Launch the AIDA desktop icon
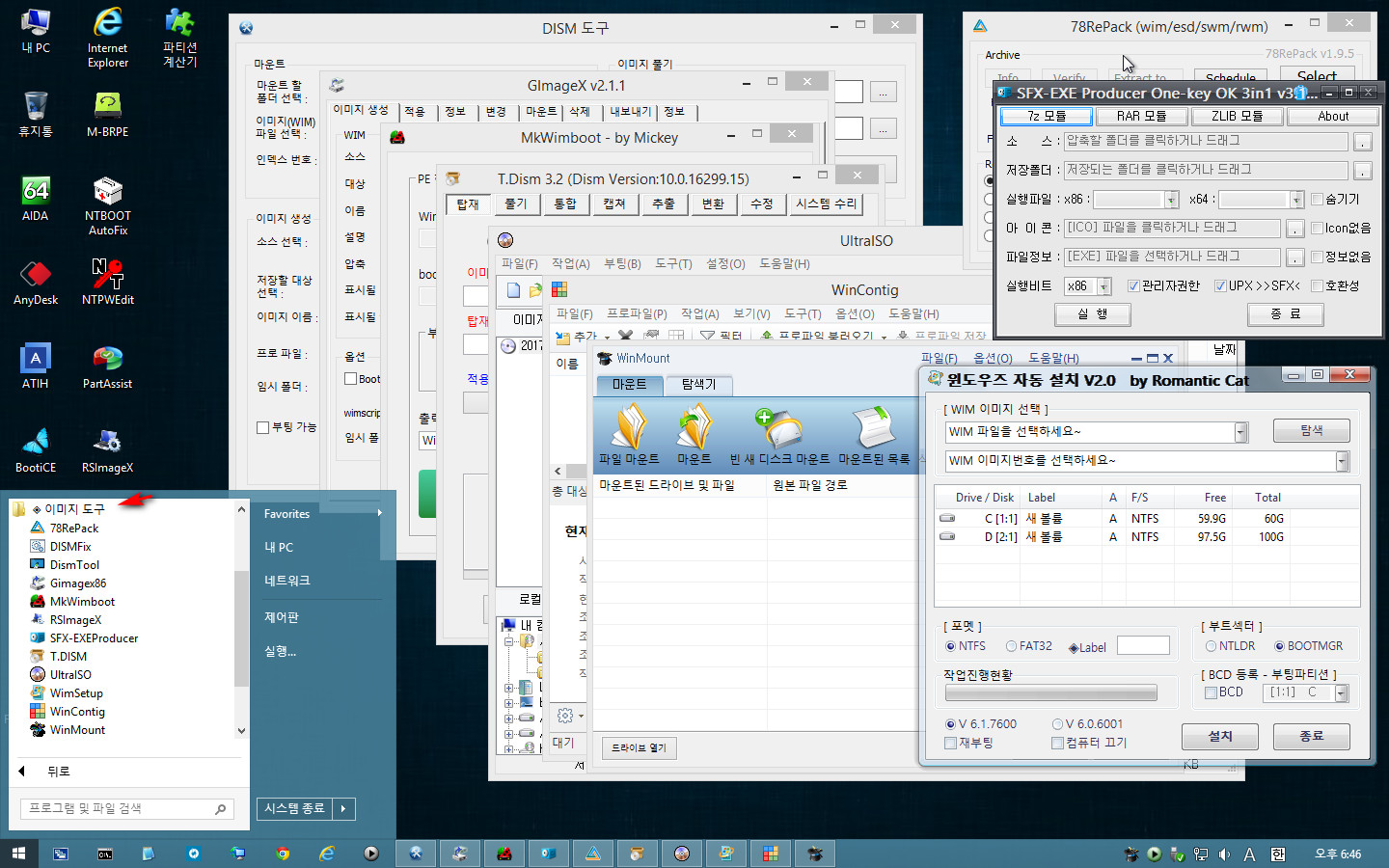 click(36, 199)
